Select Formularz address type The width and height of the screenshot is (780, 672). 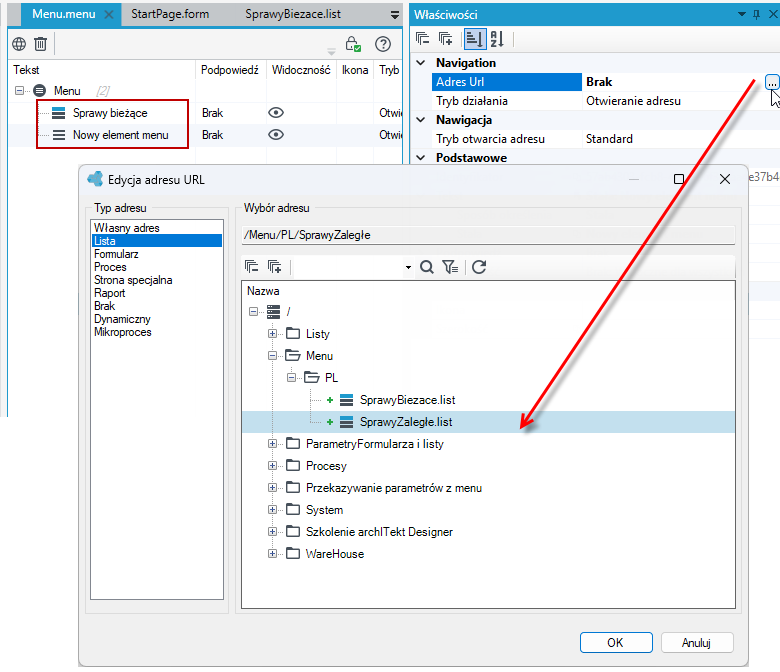coord(116,254)
